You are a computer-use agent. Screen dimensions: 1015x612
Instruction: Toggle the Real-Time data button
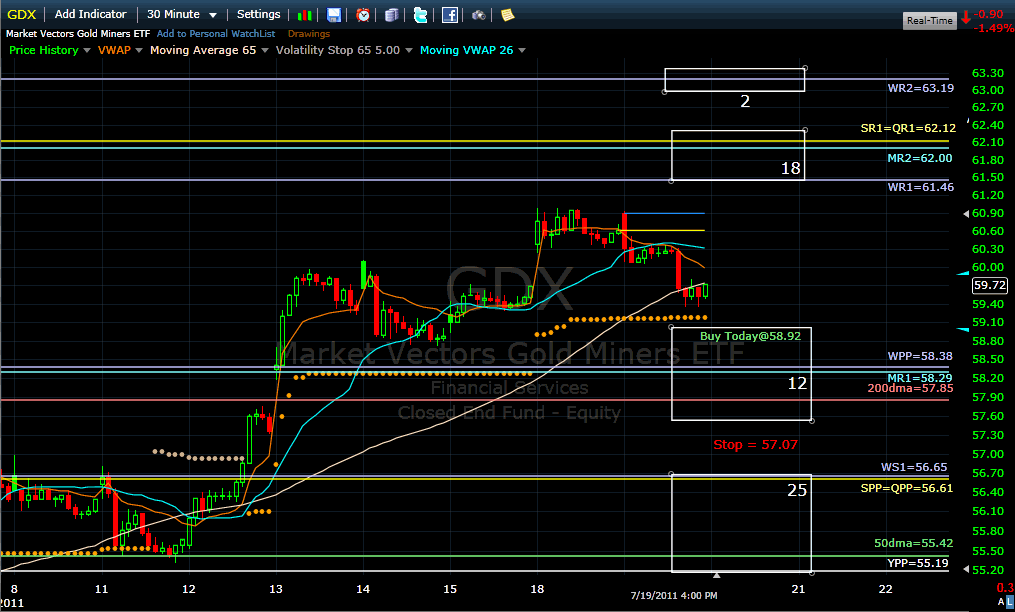click(929, 20)
